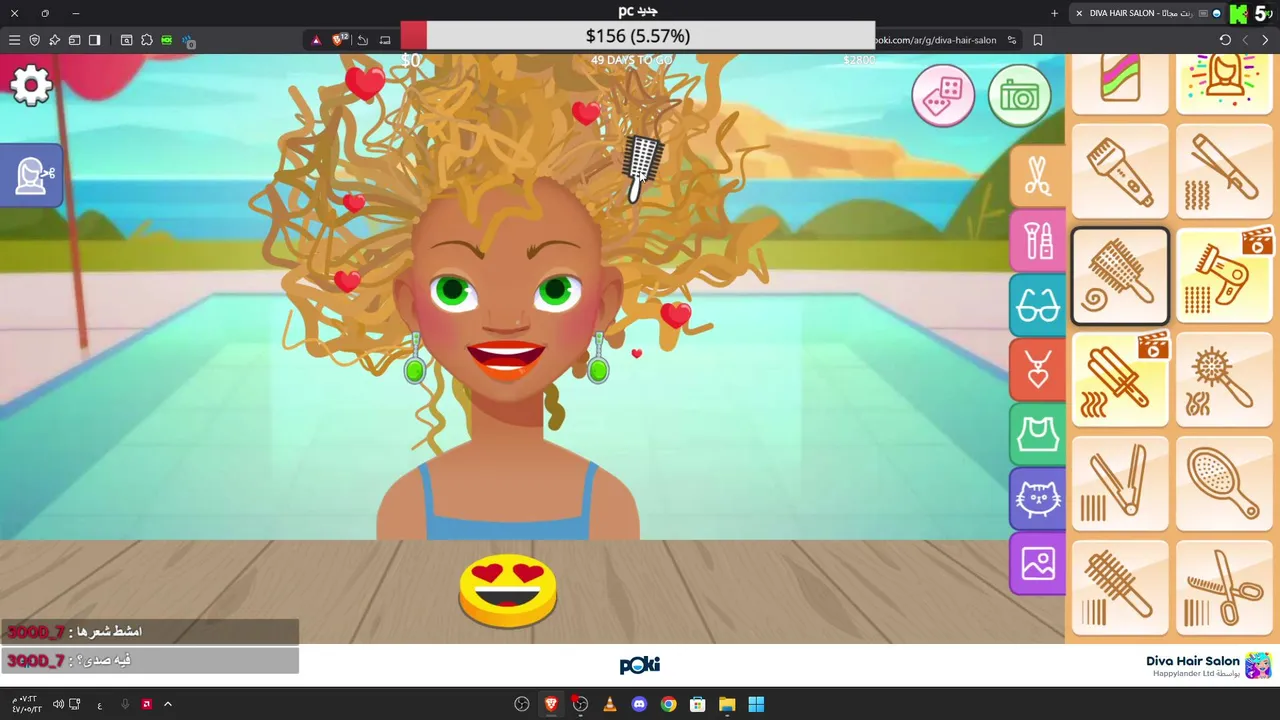Show hidden system tray icons
The height and width of the screenshot is (720, 1280).
coord(168,704)
